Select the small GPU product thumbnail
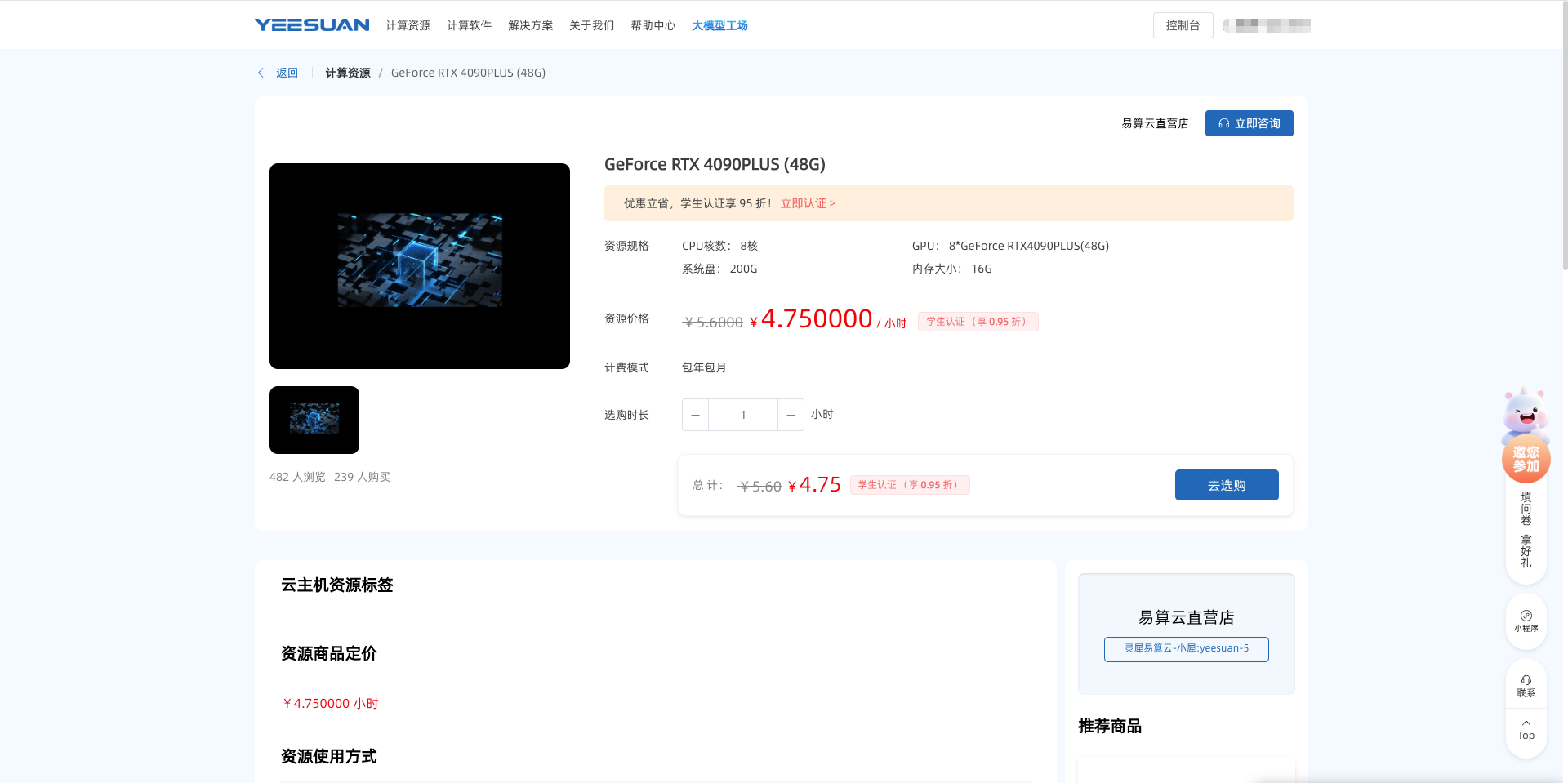 pyautogui.click(x=314, y=420)
